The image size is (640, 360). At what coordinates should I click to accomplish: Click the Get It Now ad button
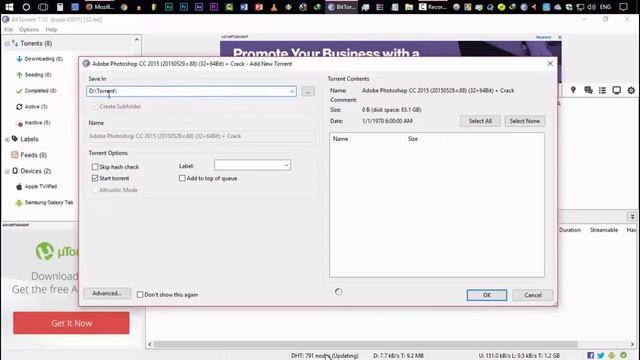pyautogui.click(x=71, y=323)
